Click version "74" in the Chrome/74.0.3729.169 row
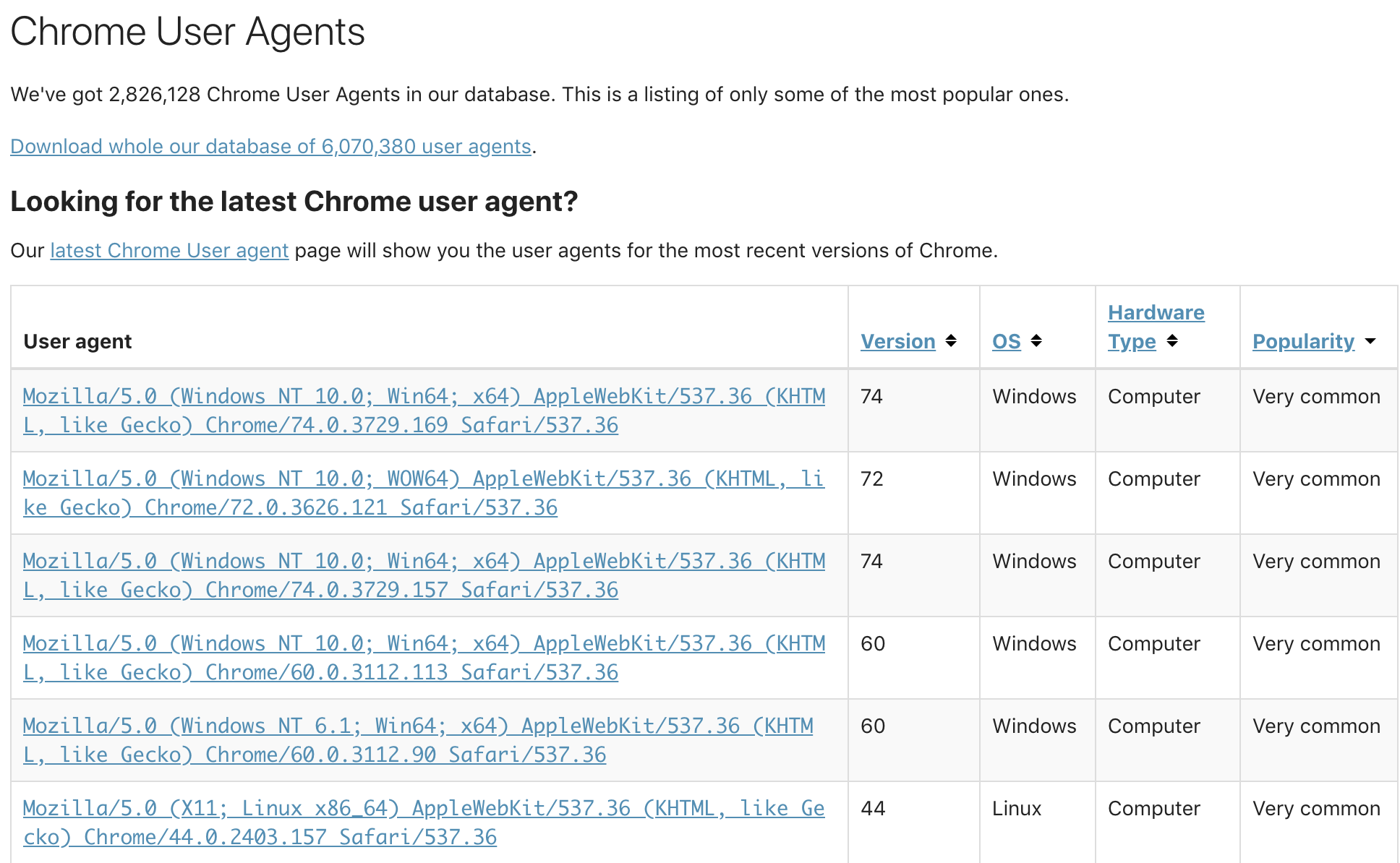1400x863 pixels. (x=871, y=396)
